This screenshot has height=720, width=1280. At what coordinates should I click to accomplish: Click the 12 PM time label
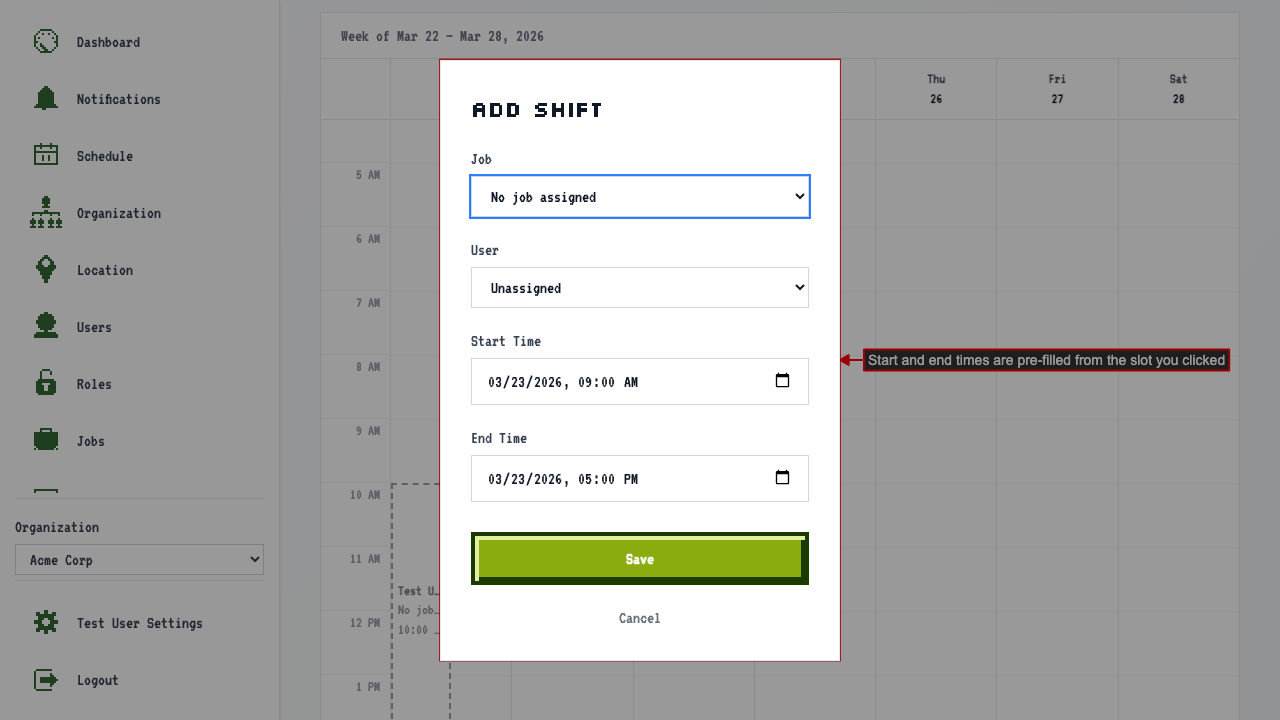click(x=365, y=623)
